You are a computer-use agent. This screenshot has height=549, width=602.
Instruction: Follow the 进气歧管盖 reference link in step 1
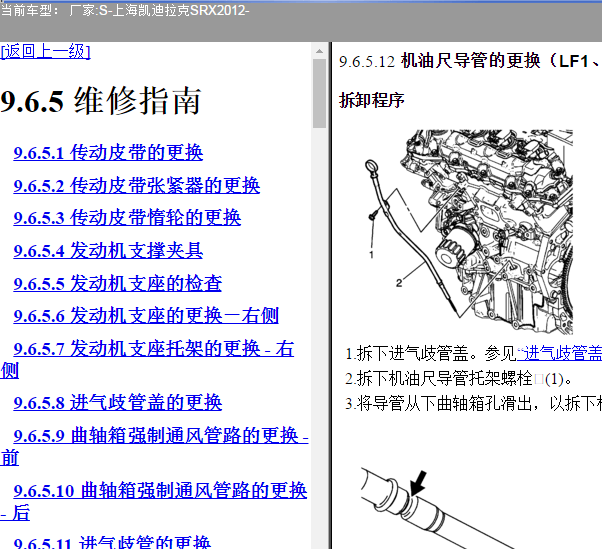(559, 354)
